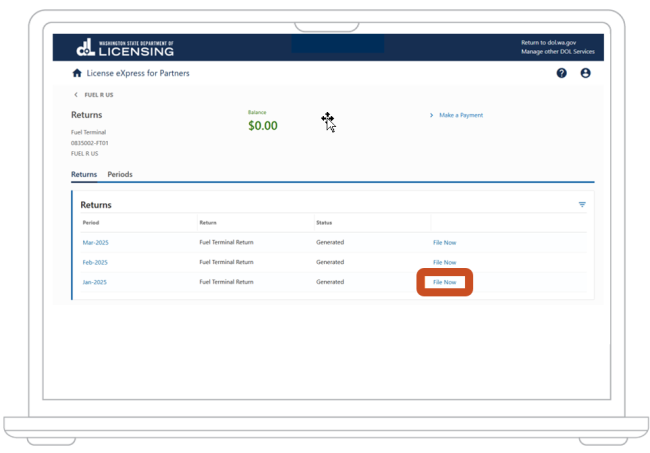Click File Now for Mar-2025 return
Screen dimensions: 650x453
tap(444, 242)
